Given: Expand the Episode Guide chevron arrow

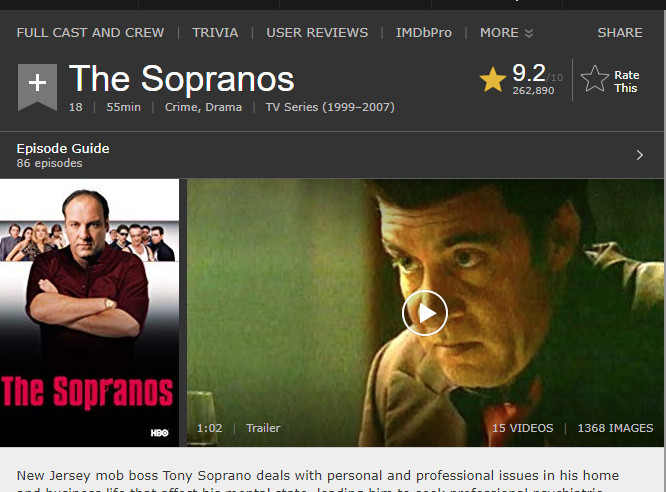Looking at the screenshot, I should click(640, 155).
